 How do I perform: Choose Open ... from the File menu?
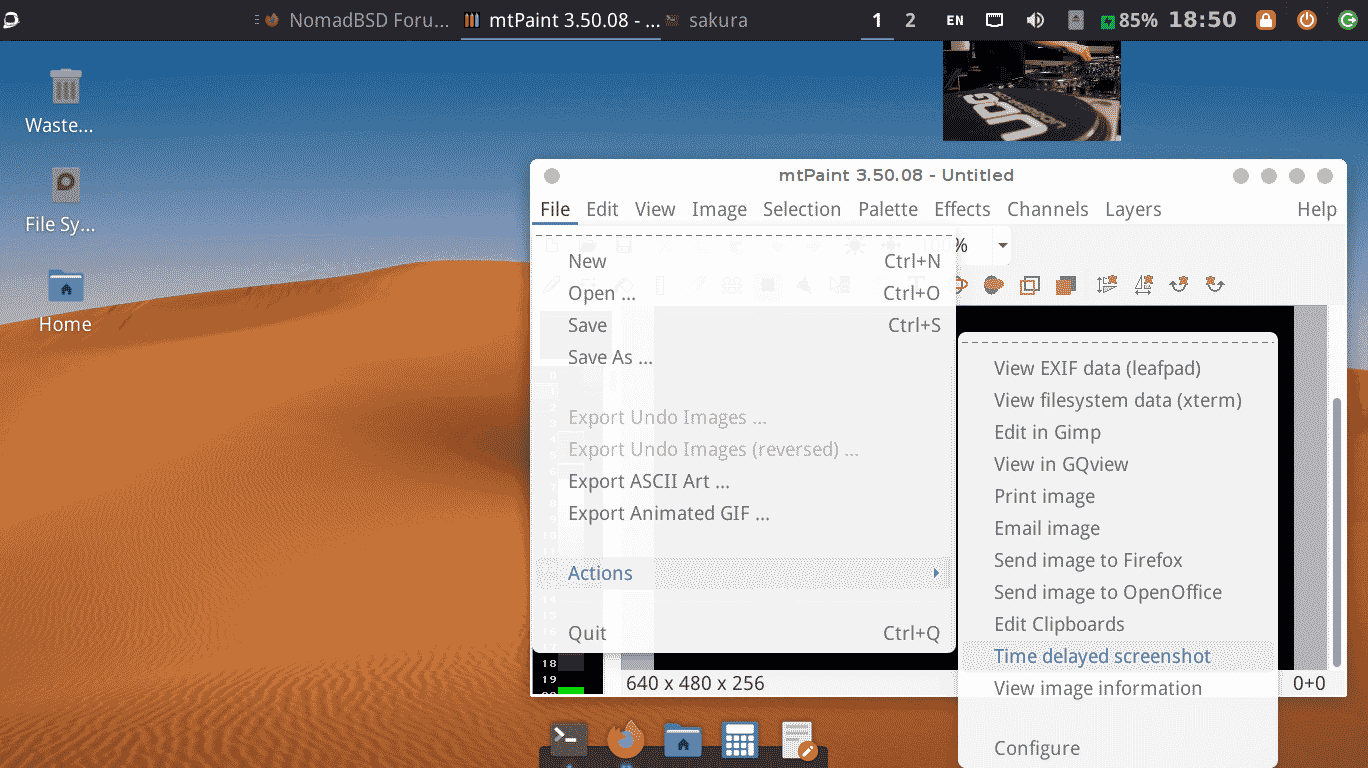click(x=744, y=293)
